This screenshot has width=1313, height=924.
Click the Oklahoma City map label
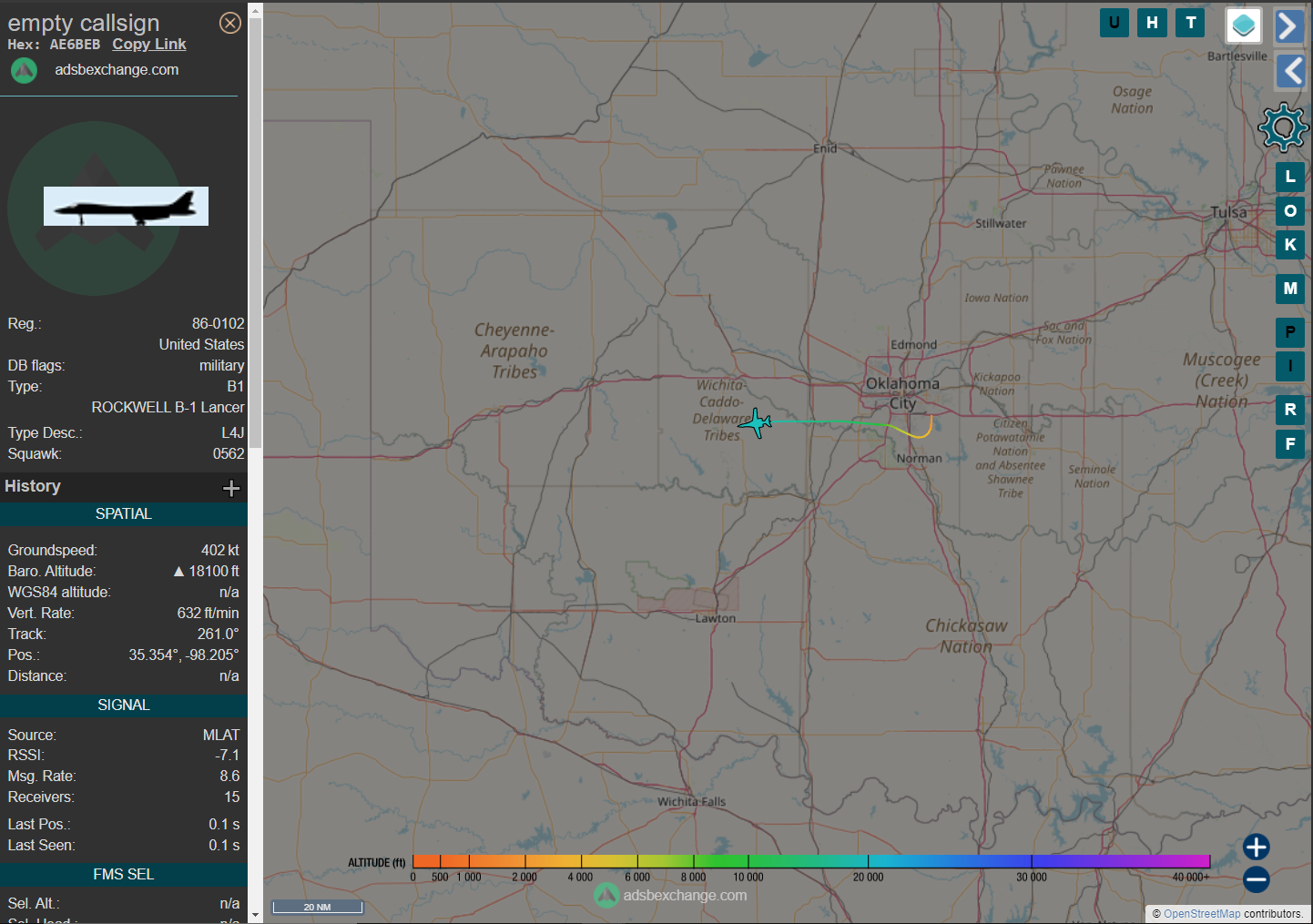902,393
